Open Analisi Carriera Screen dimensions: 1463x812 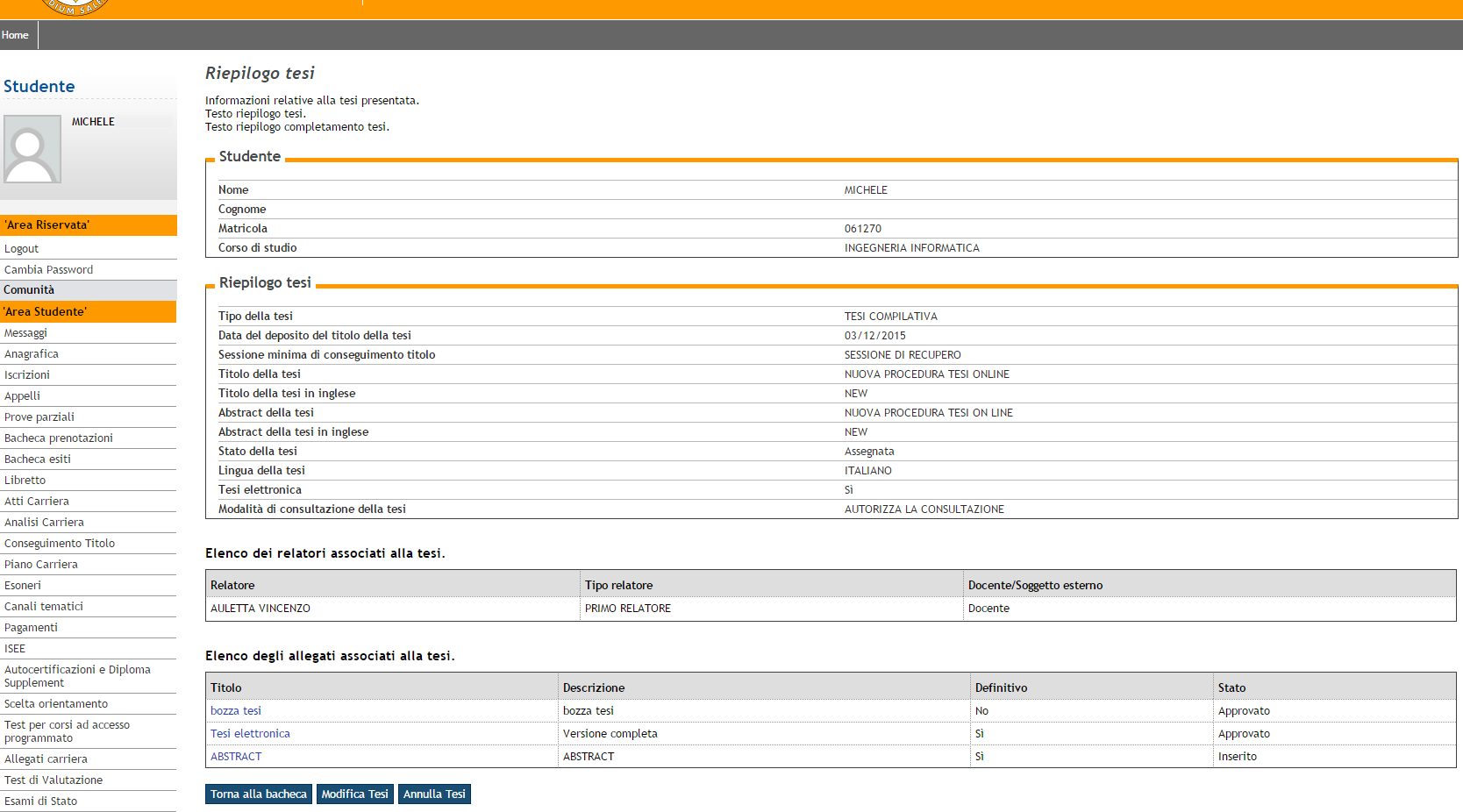point(44,523)
